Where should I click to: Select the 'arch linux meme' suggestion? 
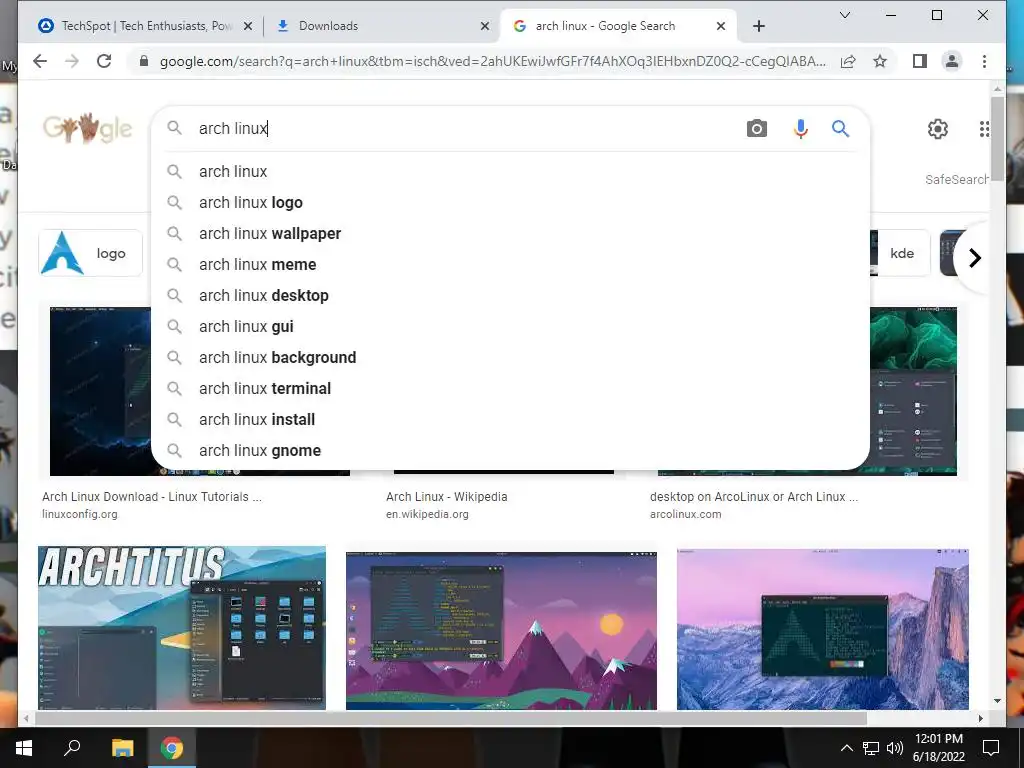point(510,264)
